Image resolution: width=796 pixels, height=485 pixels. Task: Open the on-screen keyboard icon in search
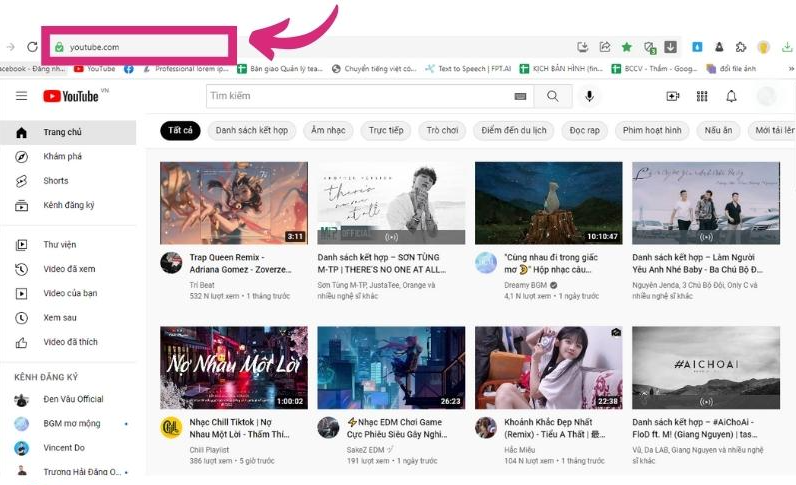click(x=520, y=96)
